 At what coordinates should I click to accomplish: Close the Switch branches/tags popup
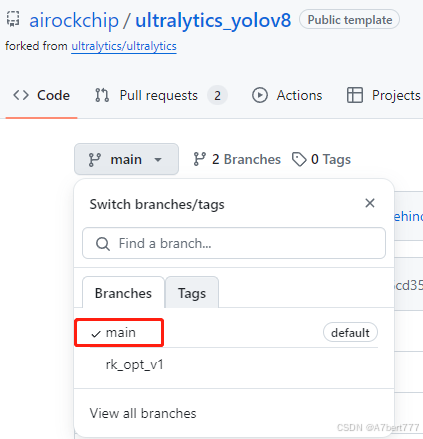pos(370,203)
